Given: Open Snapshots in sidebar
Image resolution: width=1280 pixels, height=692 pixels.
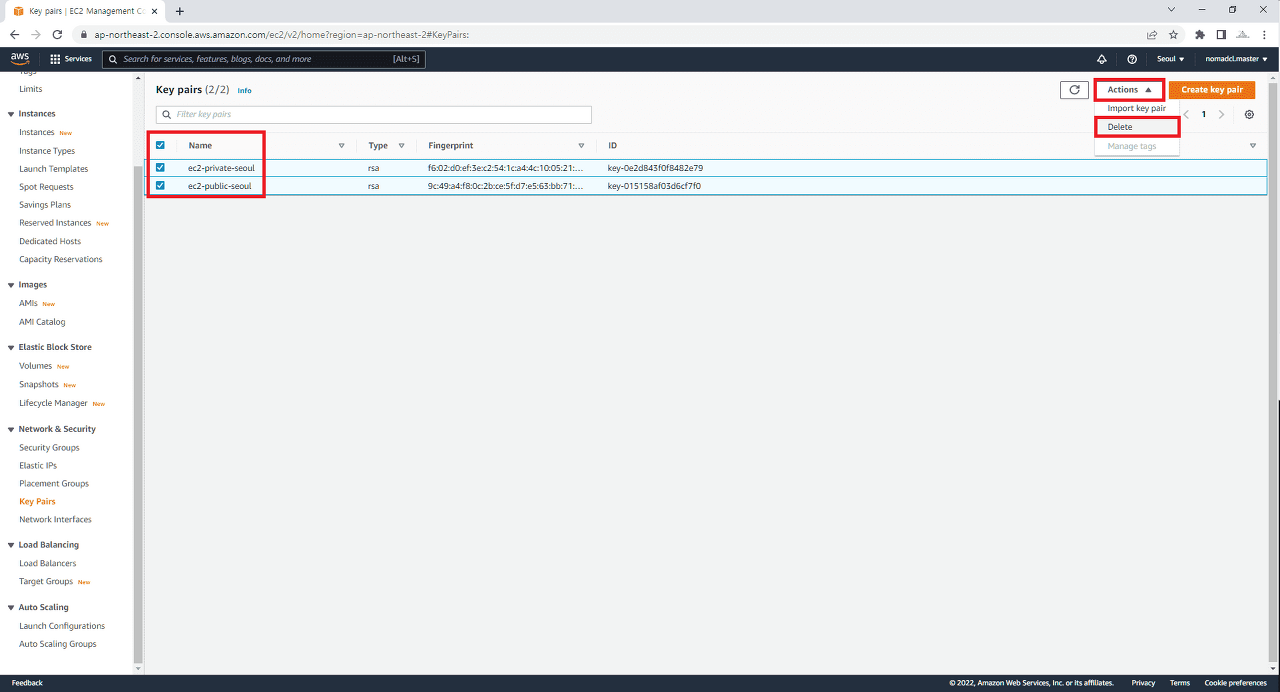Looking at the screenshot, I should pyautogui.click(x=39, y=384).
